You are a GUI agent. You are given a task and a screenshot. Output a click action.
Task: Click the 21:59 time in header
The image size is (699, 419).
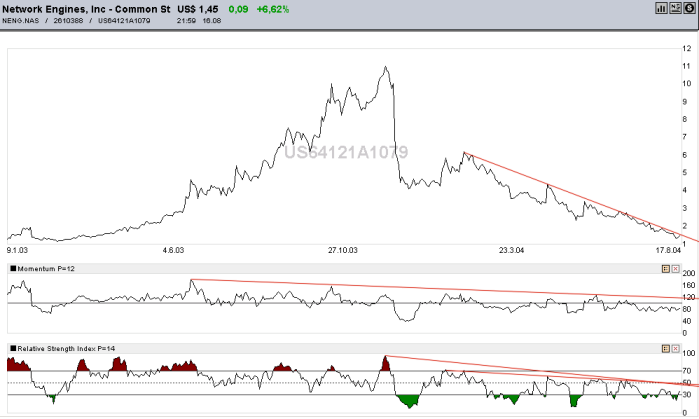[x=186, y=21]
